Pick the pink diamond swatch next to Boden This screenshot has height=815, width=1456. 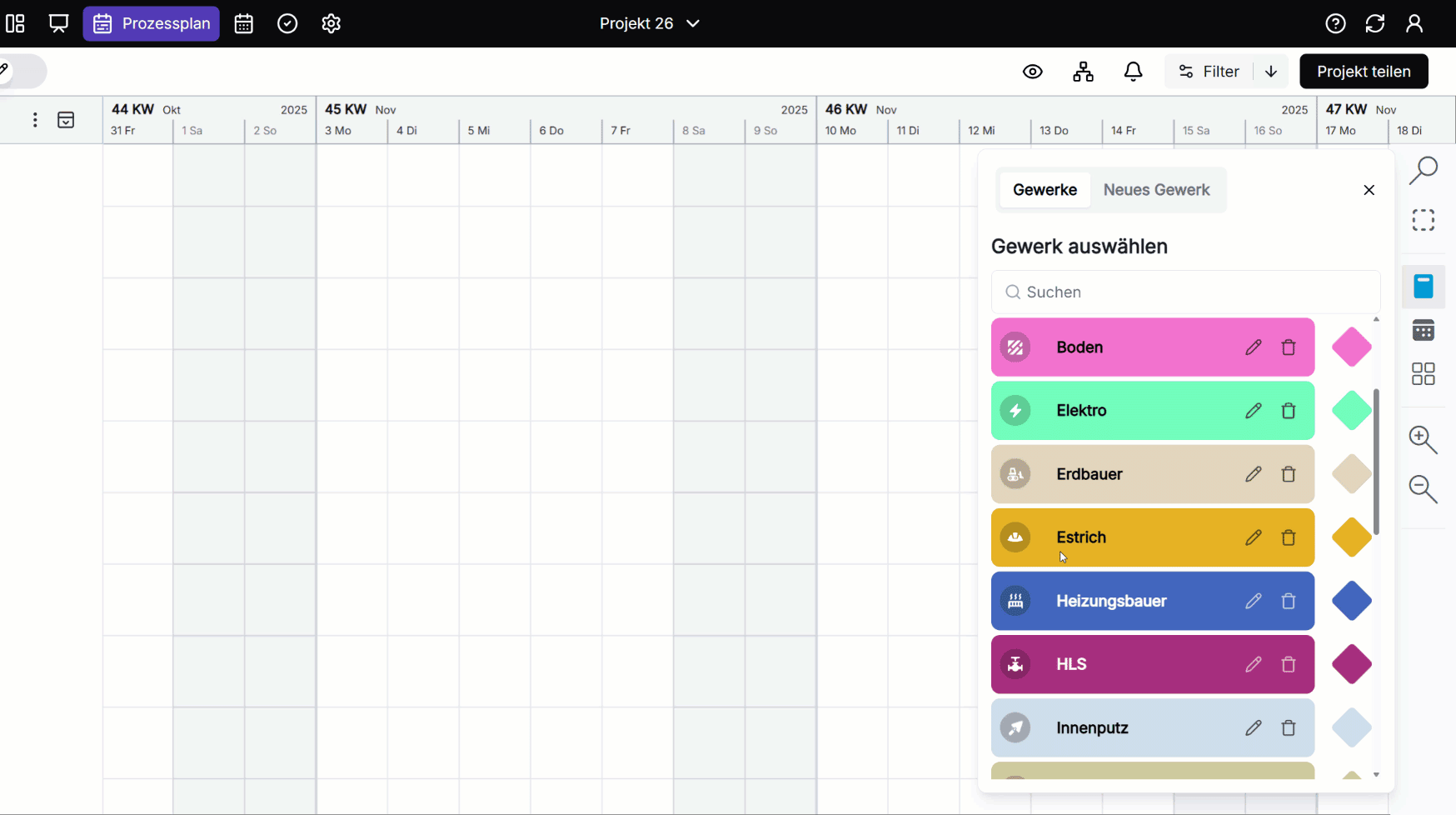(1351, 347)
